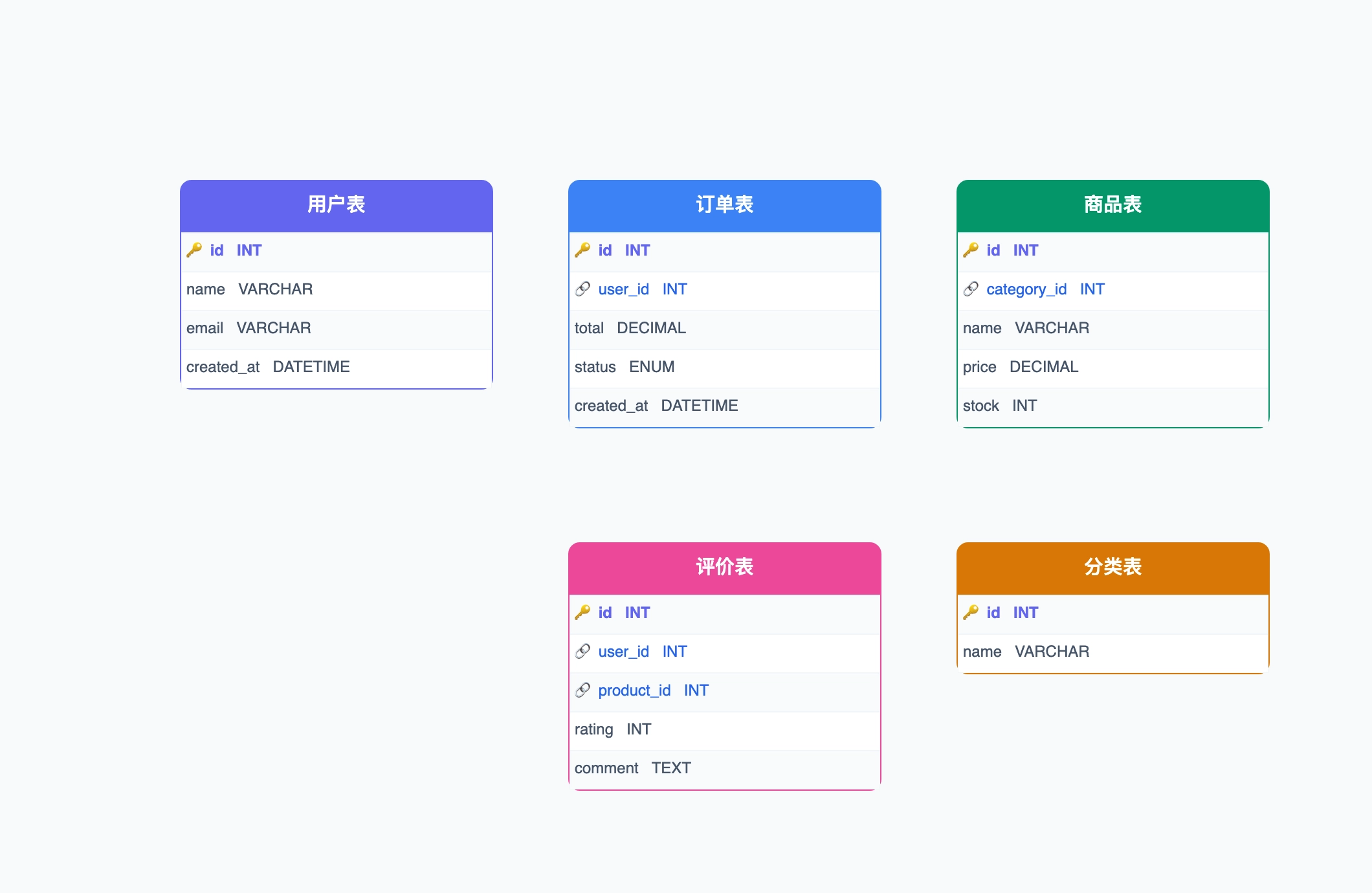Click the primary key icon in 分类表
This screenshot has height=893, width=1372.
click(971, 613)
